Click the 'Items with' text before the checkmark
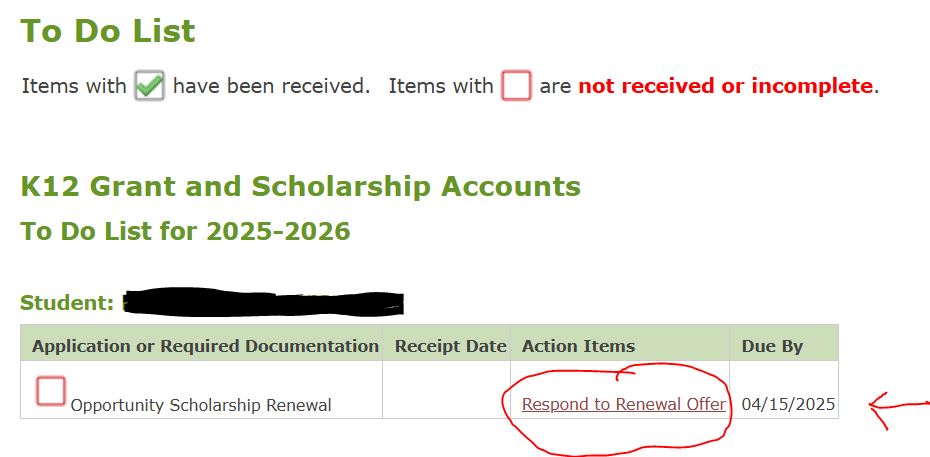The image size is (930, 457). click(x=74, y=86)
